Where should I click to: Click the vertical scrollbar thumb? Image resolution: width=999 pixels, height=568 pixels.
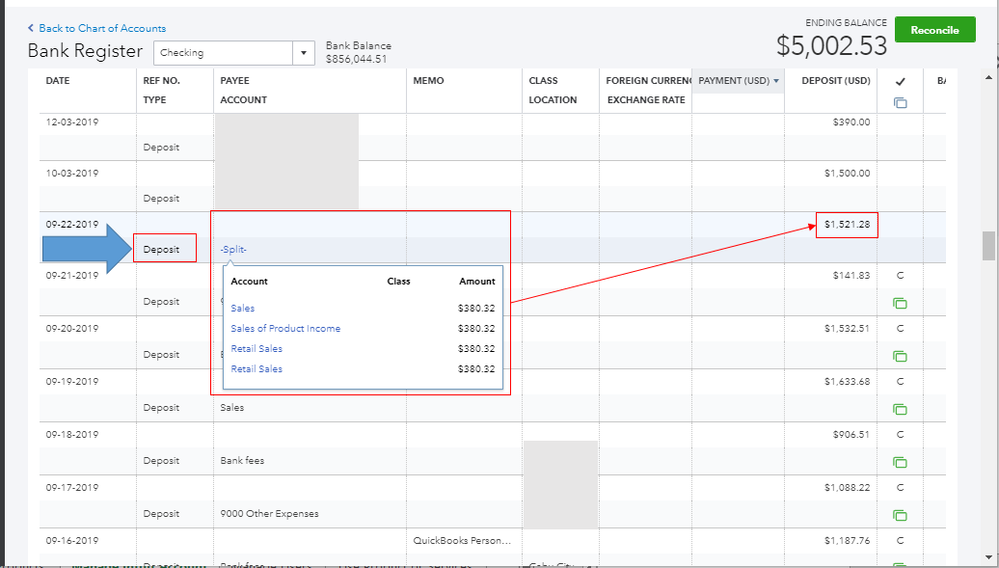988,245
